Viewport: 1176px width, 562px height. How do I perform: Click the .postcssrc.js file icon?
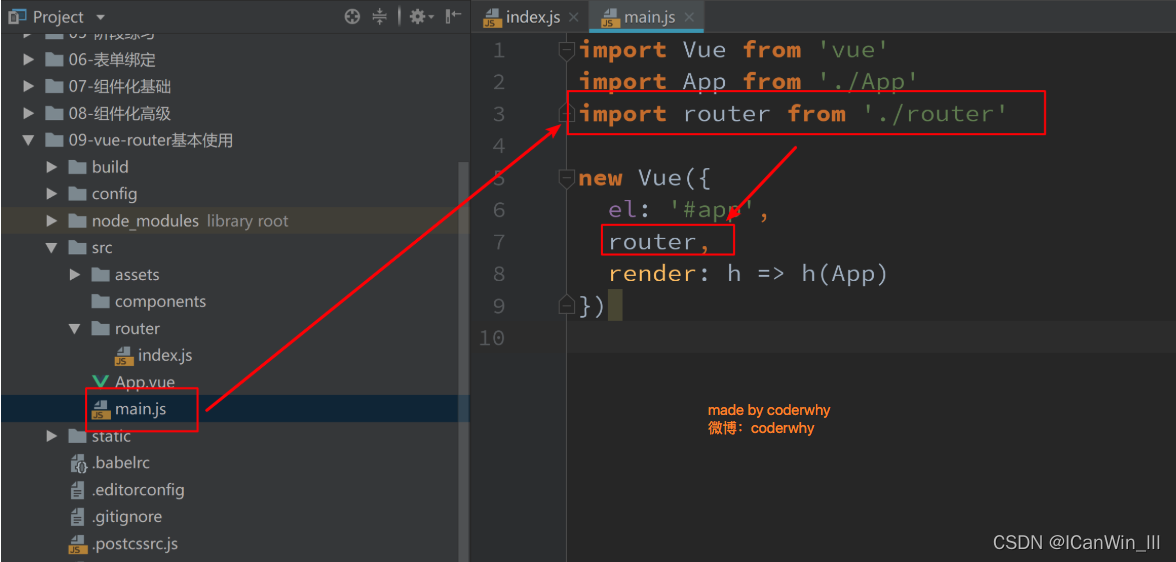pyautogui.click(x=78, y=545)
